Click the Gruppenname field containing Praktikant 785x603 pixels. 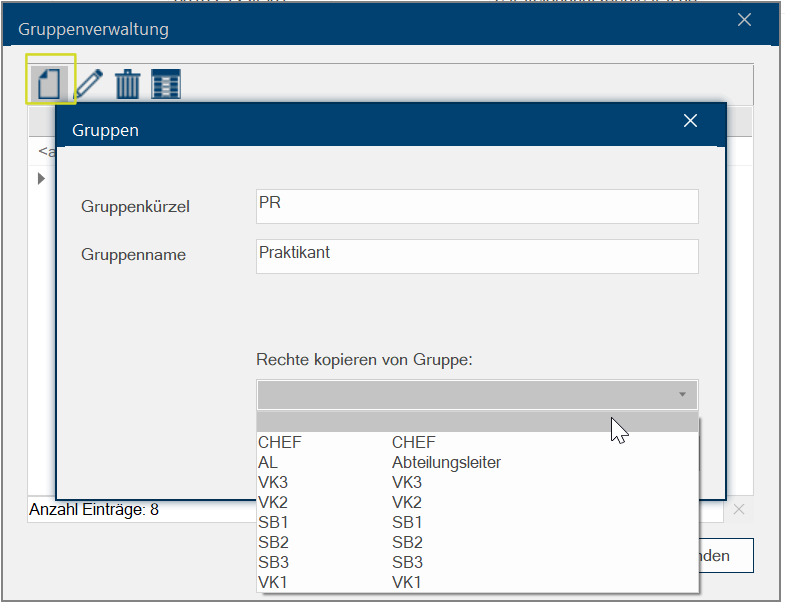point(477,256)
